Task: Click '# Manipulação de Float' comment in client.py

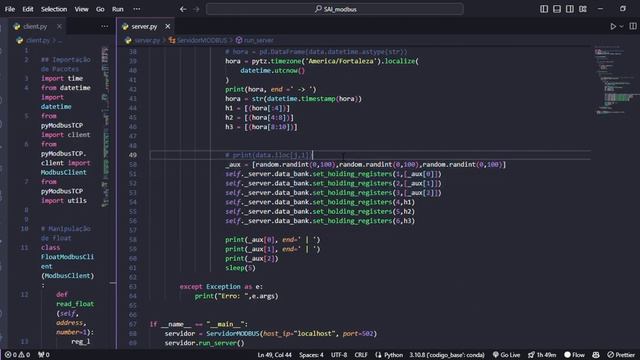Action: click(65, 233)
